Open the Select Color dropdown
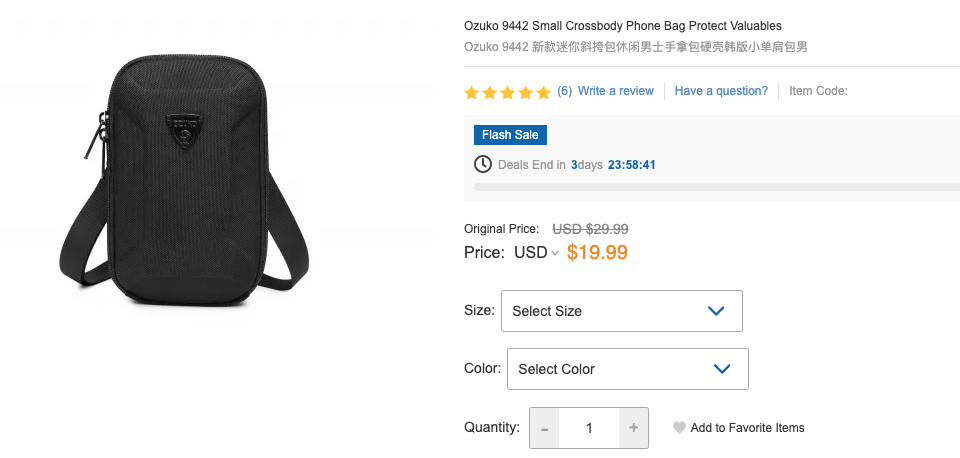Viewport: 960px width, 458px height. click(628, 369)
